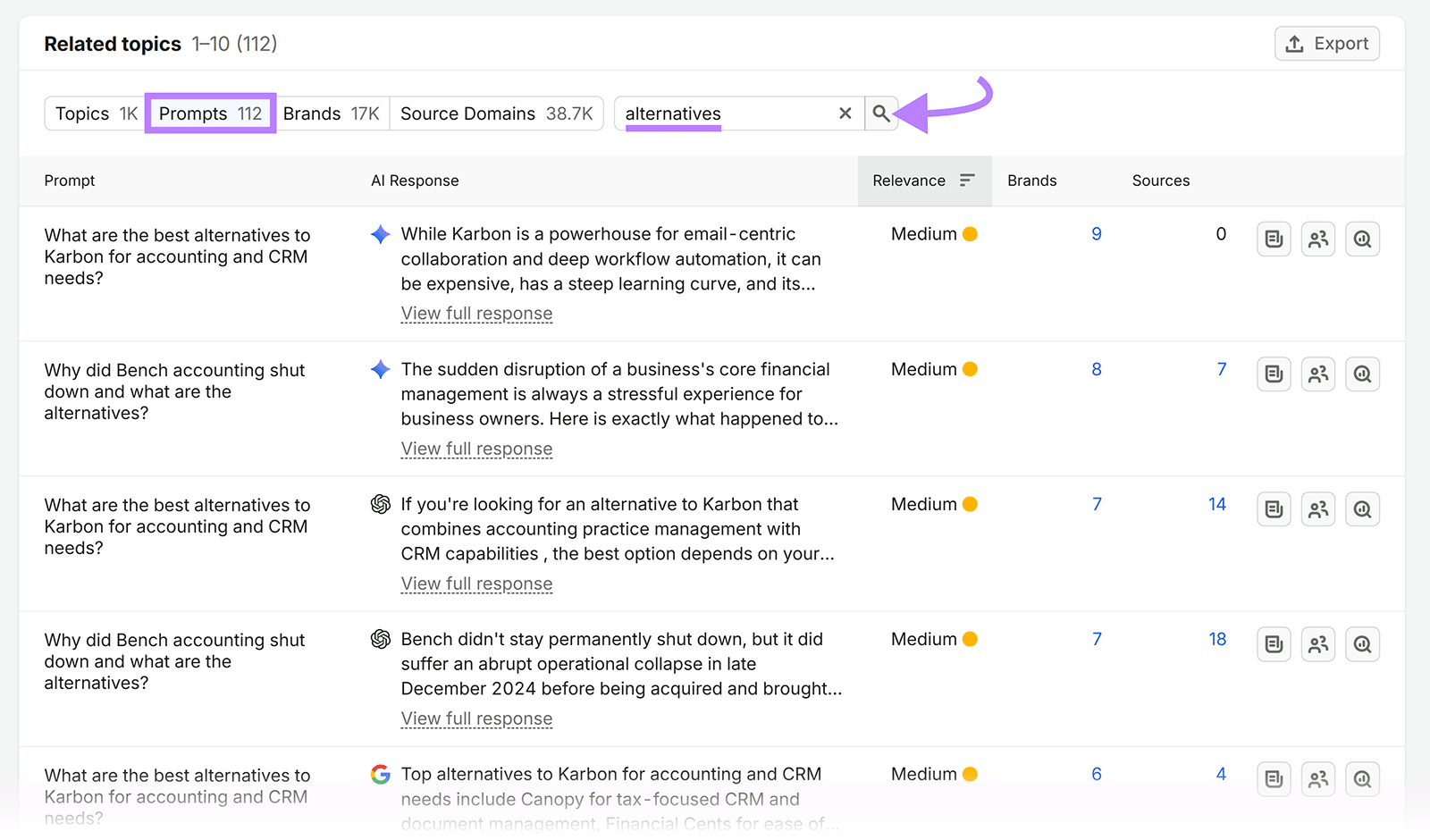Click the response details icon in the 'Top alternatives' row

pos(1274,779)
